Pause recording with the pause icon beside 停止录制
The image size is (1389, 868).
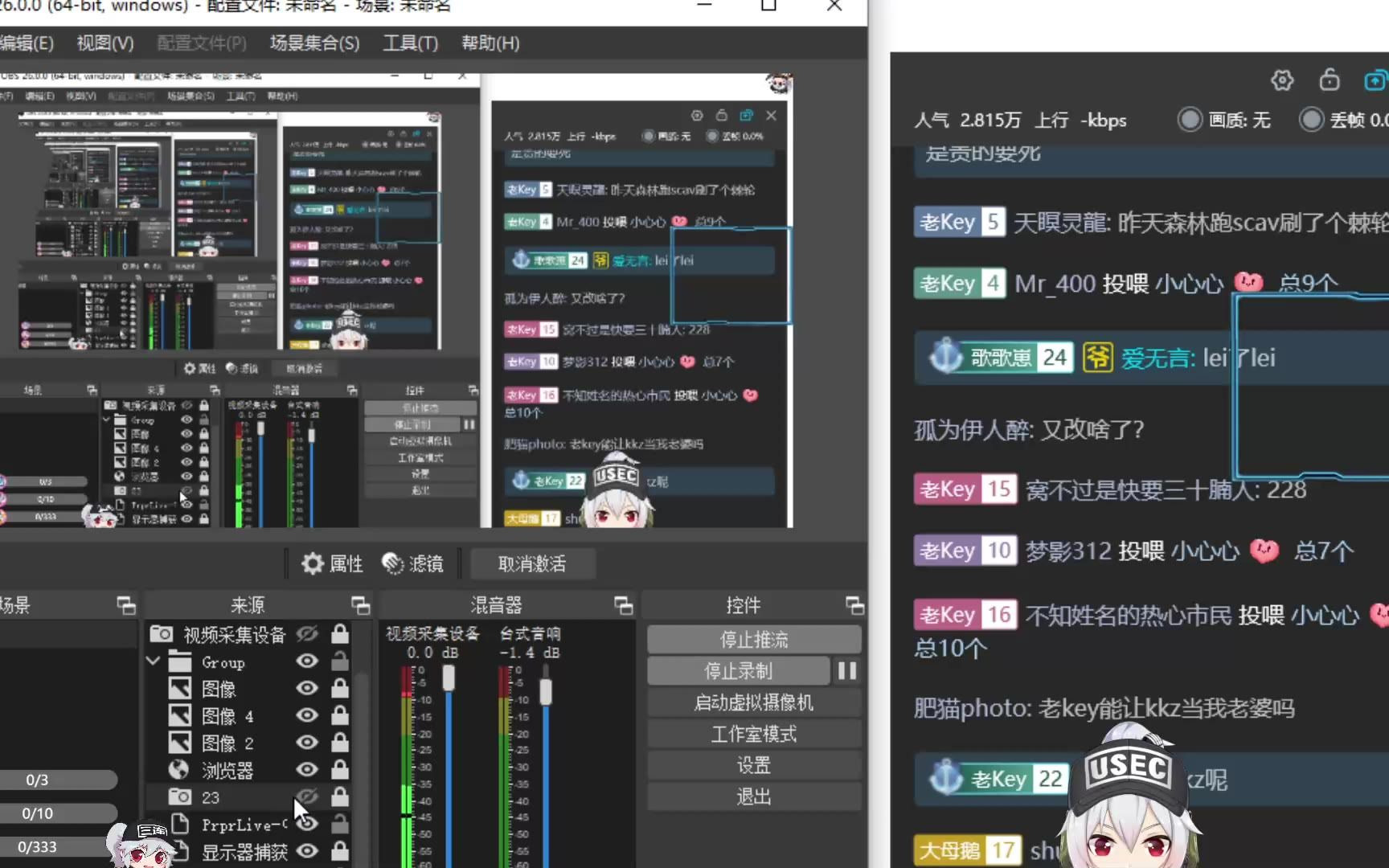tap(848, 670)
